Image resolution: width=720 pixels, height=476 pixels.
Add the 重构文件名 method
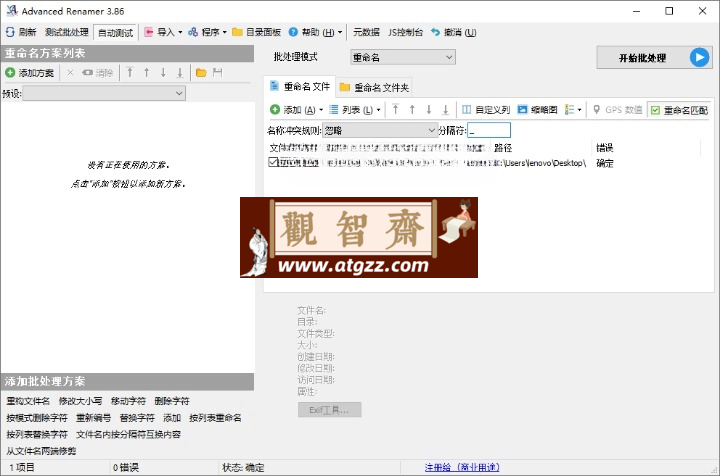point(28,401)
